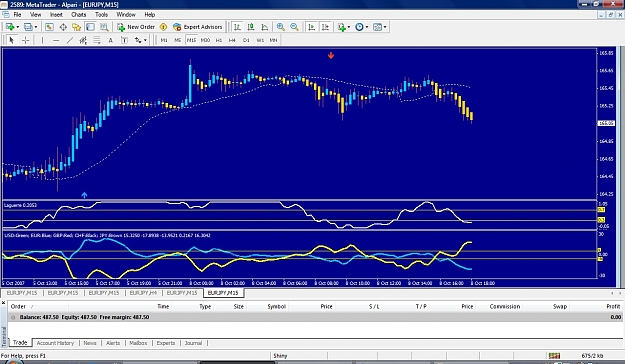Switch chart to D1 timeframe
Image resolution: width=625 pixels, height=364 pixels.
coord(246,40)
